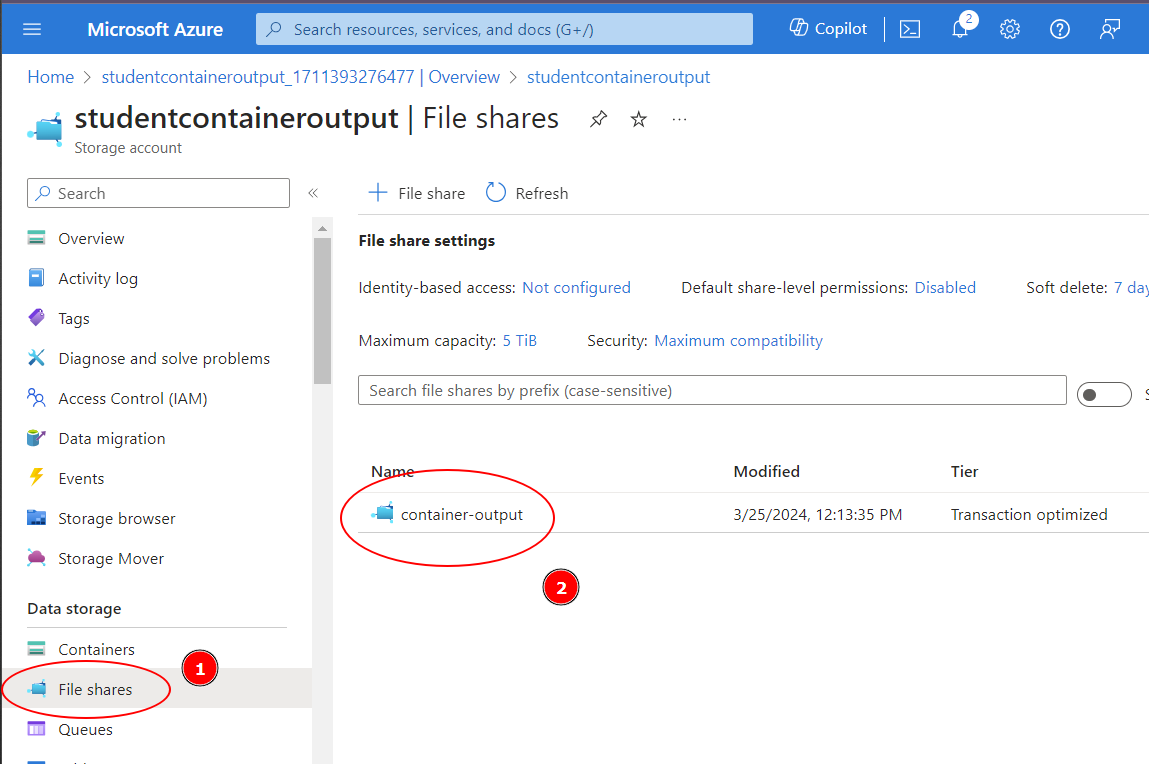The image size is (1149, 764).
Task: Open the Not configured identity-based access link
Action: click(x=576, y=287)
